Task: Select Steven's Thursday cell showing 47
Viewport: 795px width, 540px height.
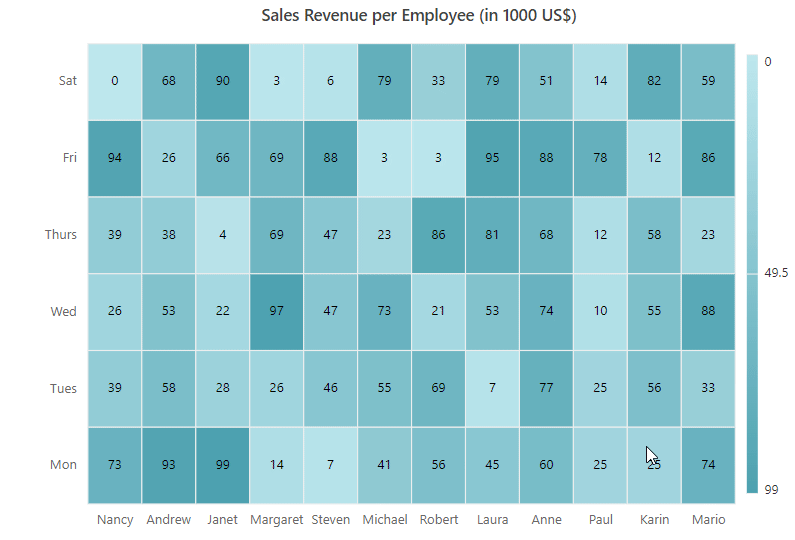Action: 331,235
